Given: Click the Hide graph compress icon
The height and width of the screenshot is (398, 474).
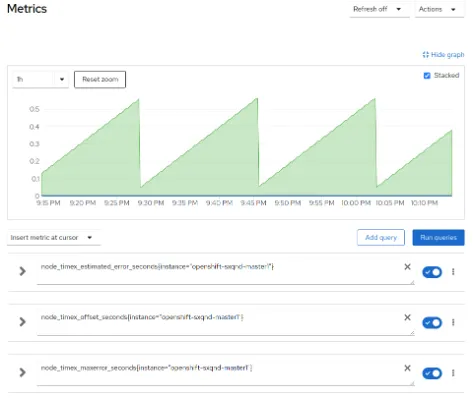Looking at the screenshot, I should point(426,55).
